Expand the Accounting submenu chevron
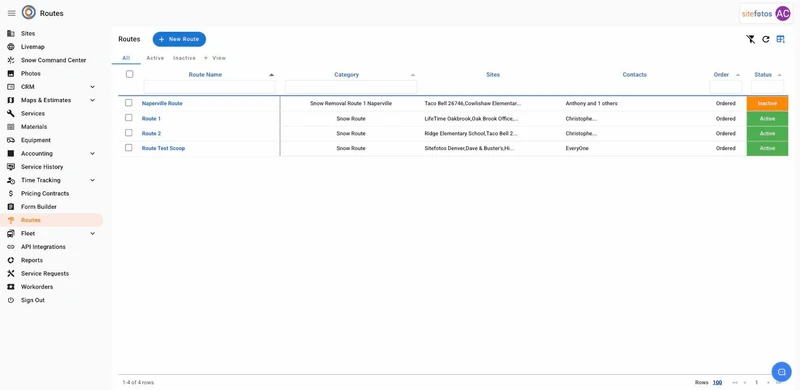 coord(92,153)
